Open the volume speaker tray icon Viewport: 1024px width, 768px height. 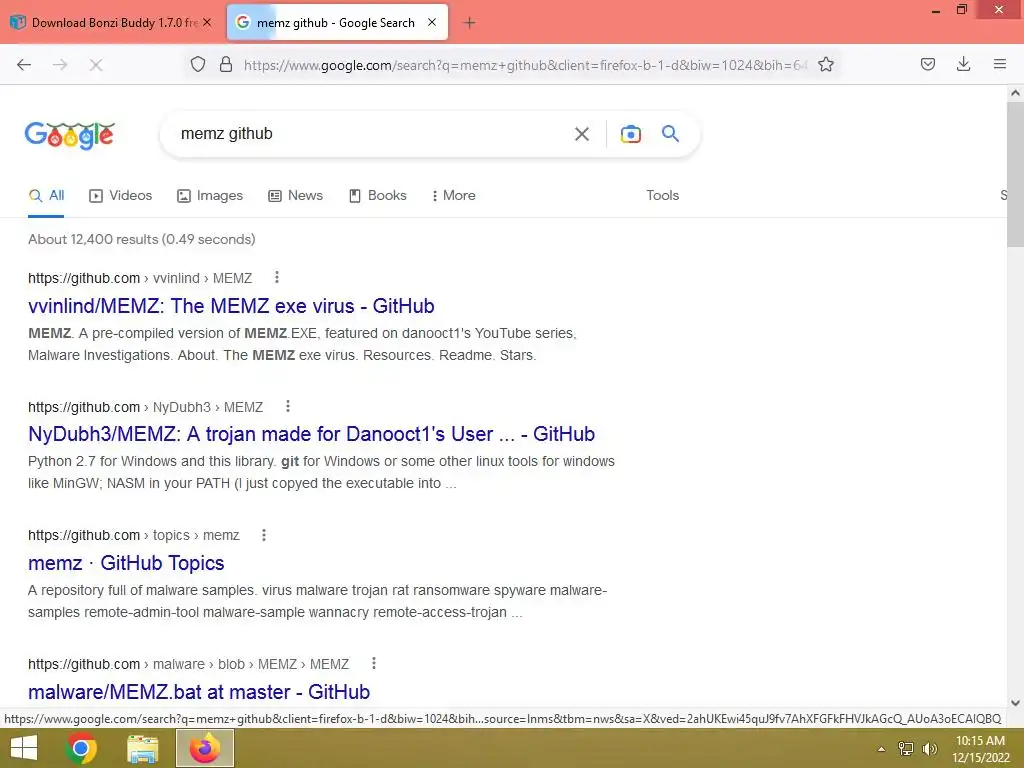930,748
